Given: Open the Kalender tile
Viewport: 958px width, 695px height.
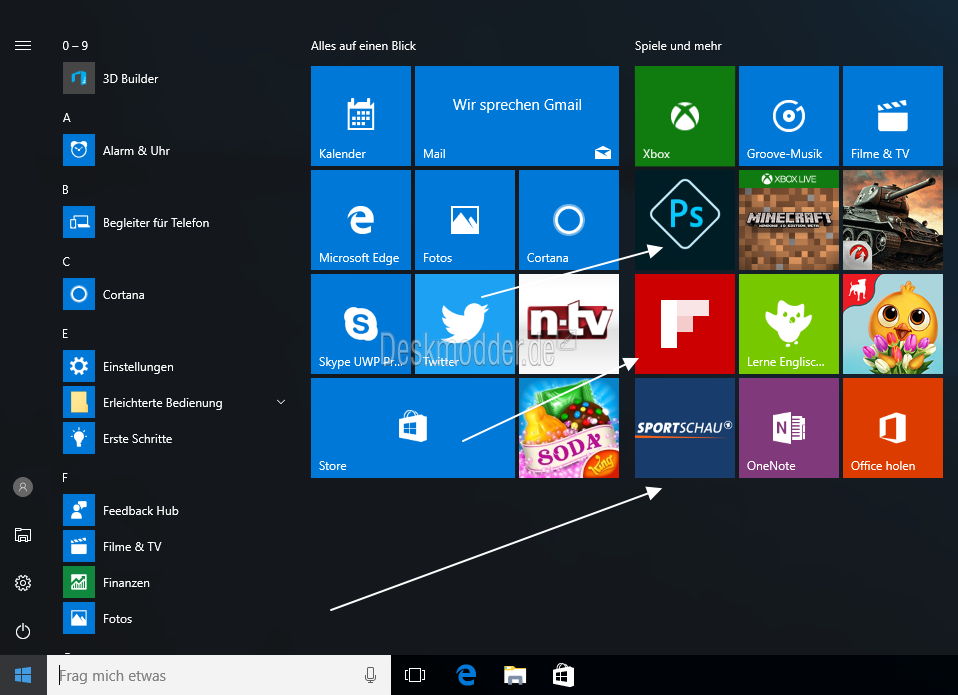Looking at the screenshot, I should coord(360,116).
